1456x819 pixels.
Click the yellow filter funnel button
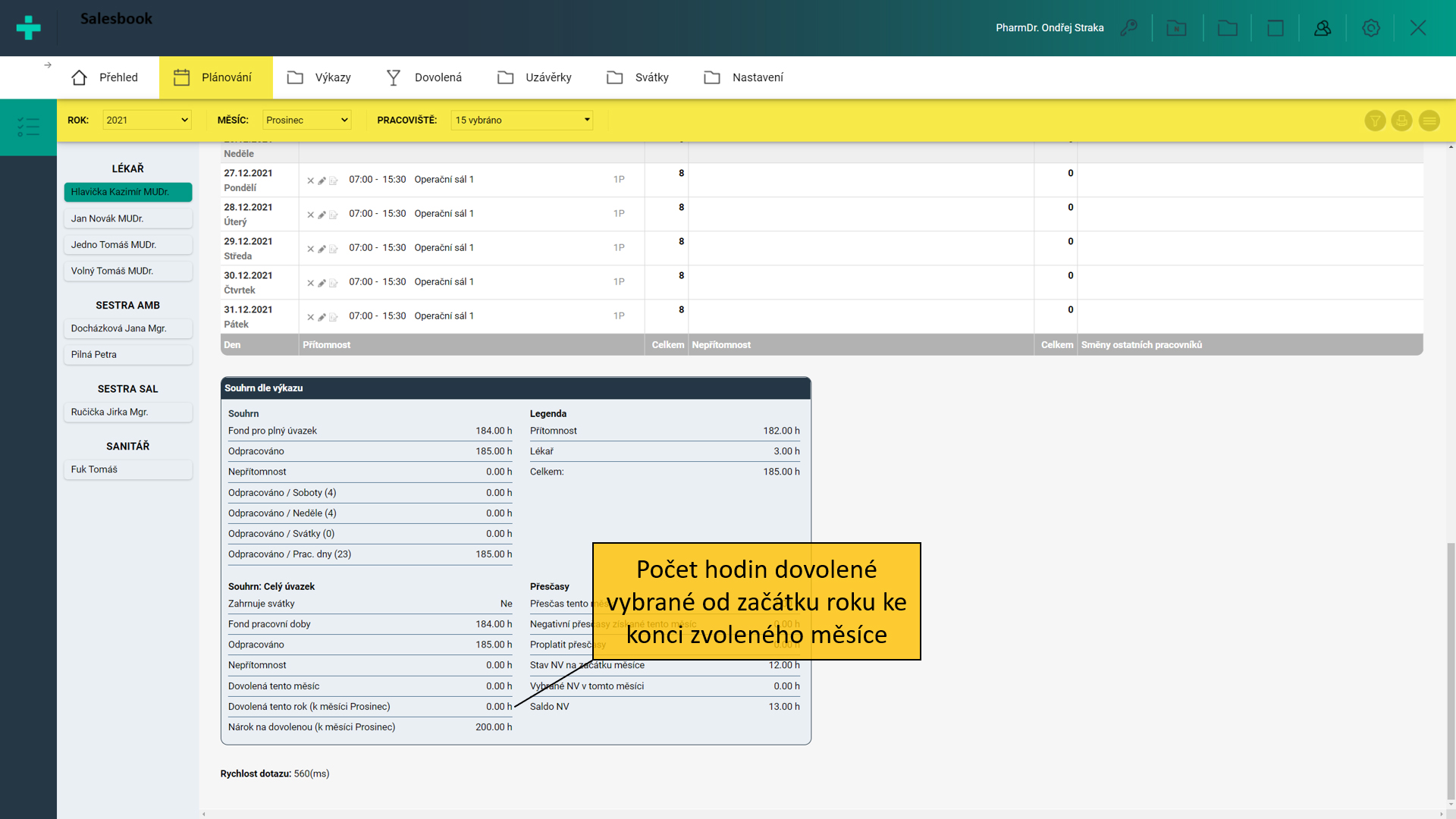click(1375, 121)
